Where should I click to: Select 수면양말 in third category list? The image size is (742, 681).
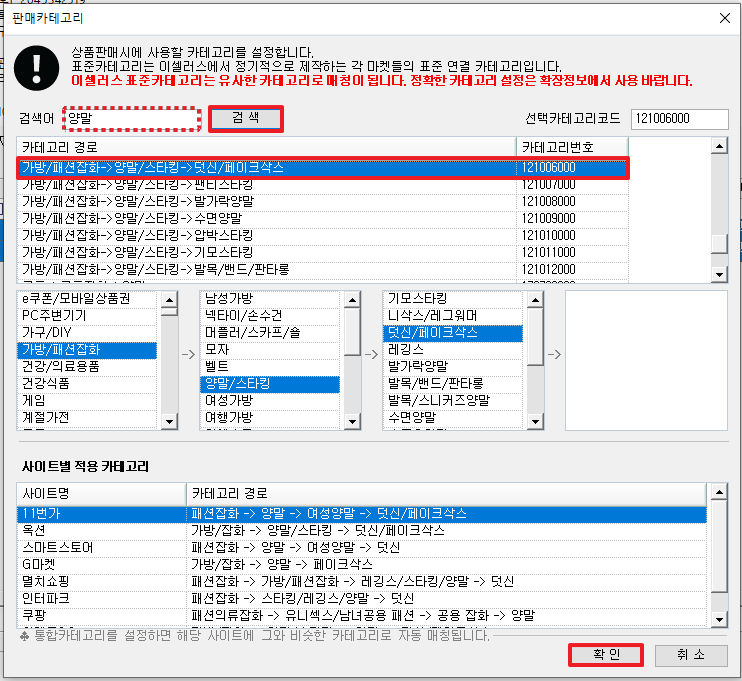point(453,418)
